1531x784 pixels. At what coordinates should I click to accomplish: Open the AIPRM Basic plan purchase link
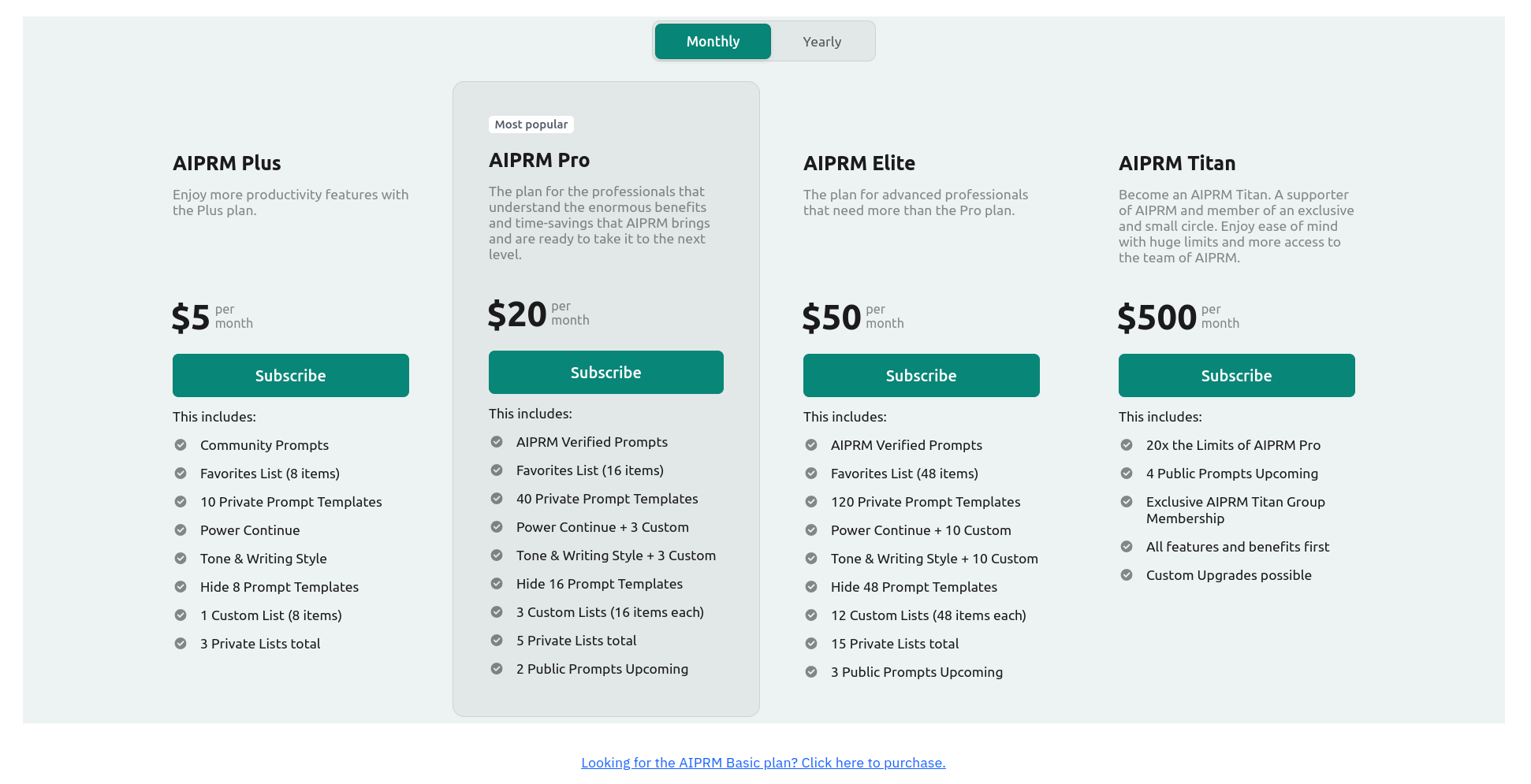pyautogui.click(x=763, y=762)
